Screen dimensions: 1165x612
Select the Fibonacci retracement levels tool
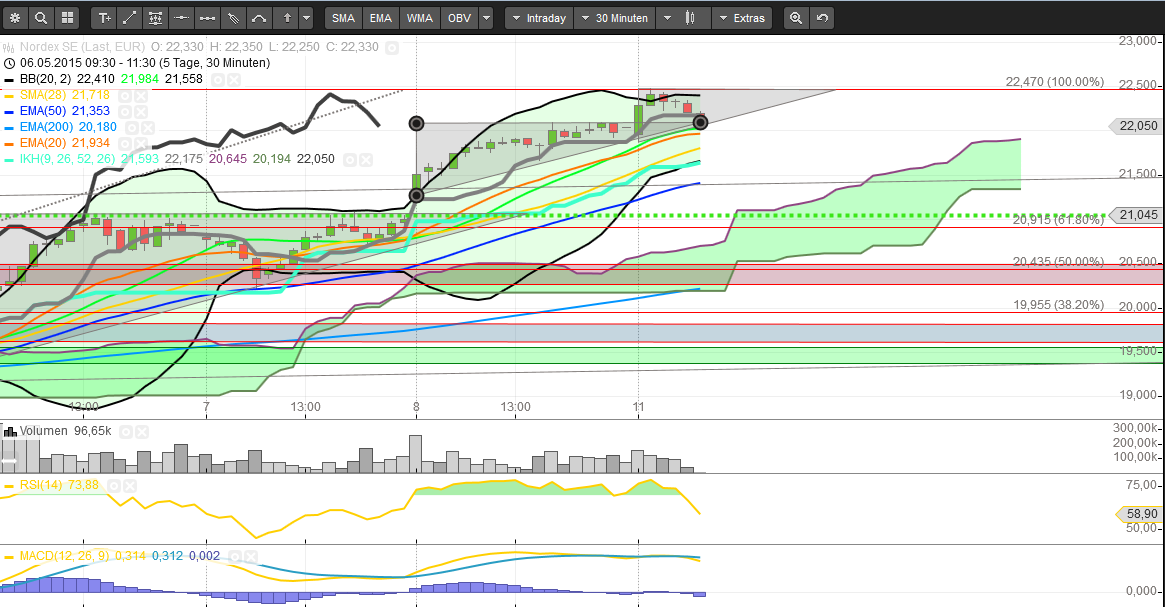click(x=155, y=18)
